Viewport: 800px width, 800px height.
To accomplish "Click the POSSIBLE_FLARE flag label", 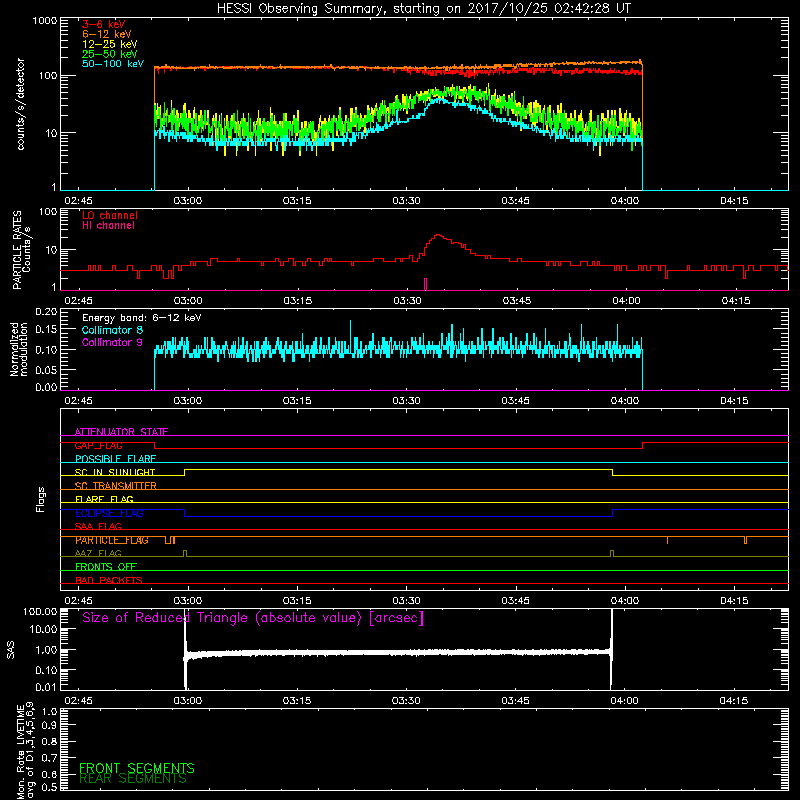I will point(115,459).
